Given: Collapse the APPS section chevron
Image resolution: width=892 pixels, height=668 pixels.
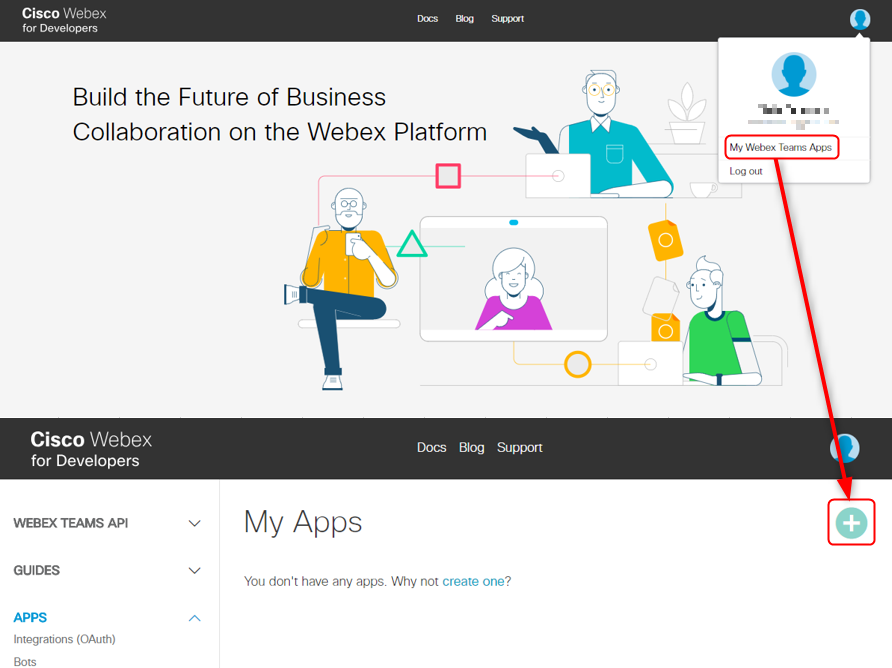Looking at the screenshot, I should pyautogui.click(x=195, y=618).
